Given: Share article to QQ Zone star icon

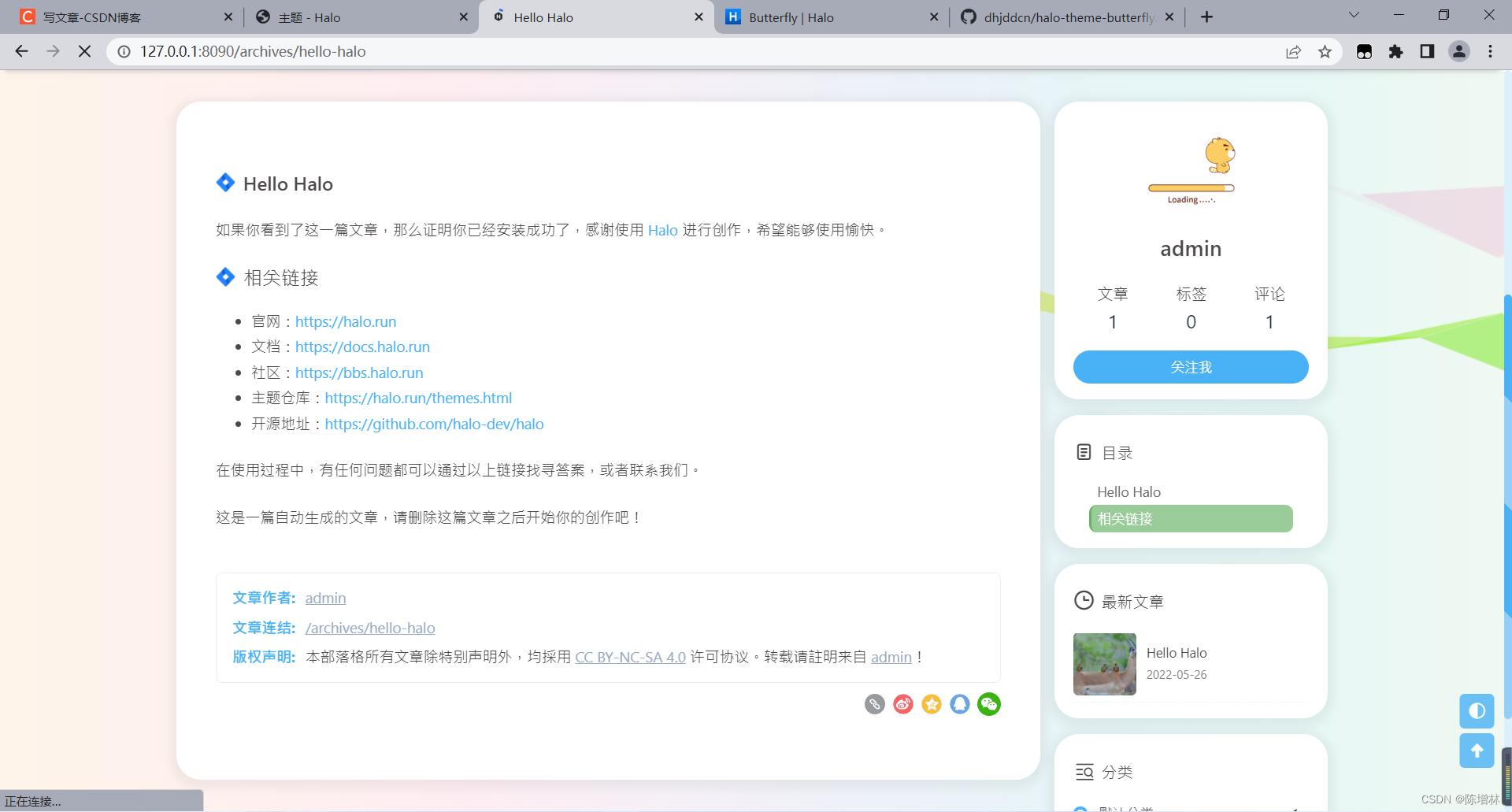Looking at the screenshot, I should (x=932, y=704).
